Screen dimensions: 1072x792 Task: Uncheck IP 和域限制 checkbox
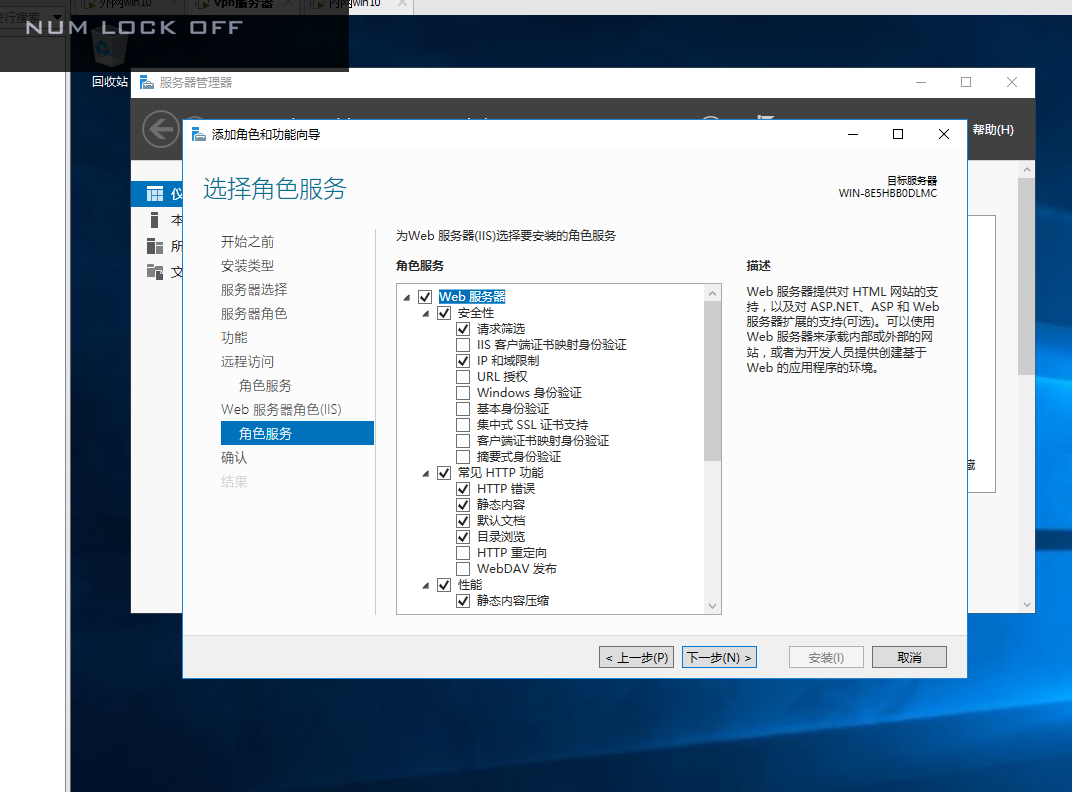pyautogui.click(x=463, y=360)
